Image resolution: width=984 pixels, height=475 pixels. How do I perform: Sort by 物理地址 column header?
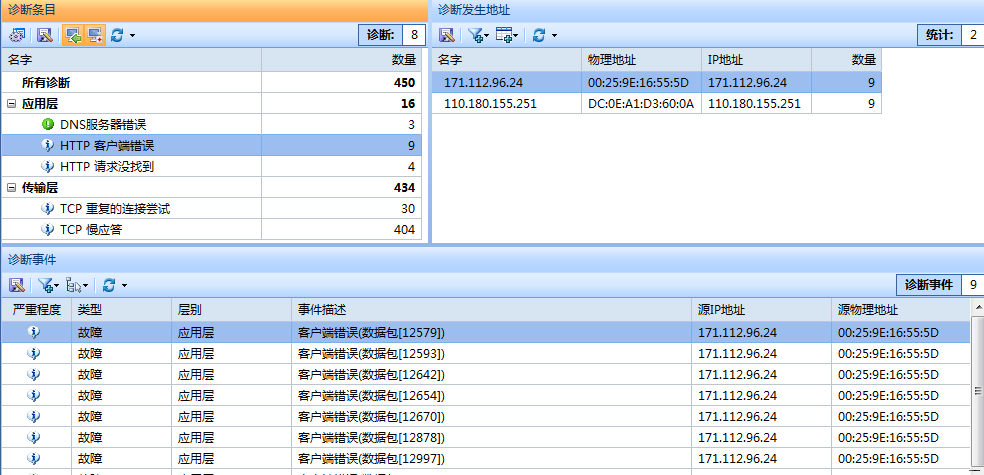pos(612,60)
